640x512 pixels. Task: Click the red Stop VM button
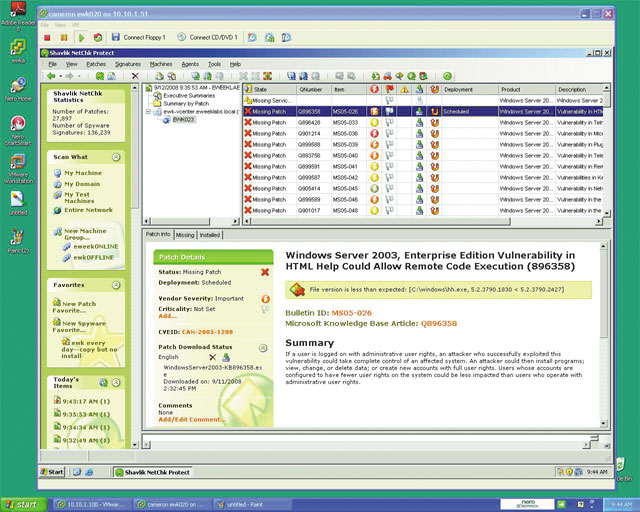coord(47,38)
